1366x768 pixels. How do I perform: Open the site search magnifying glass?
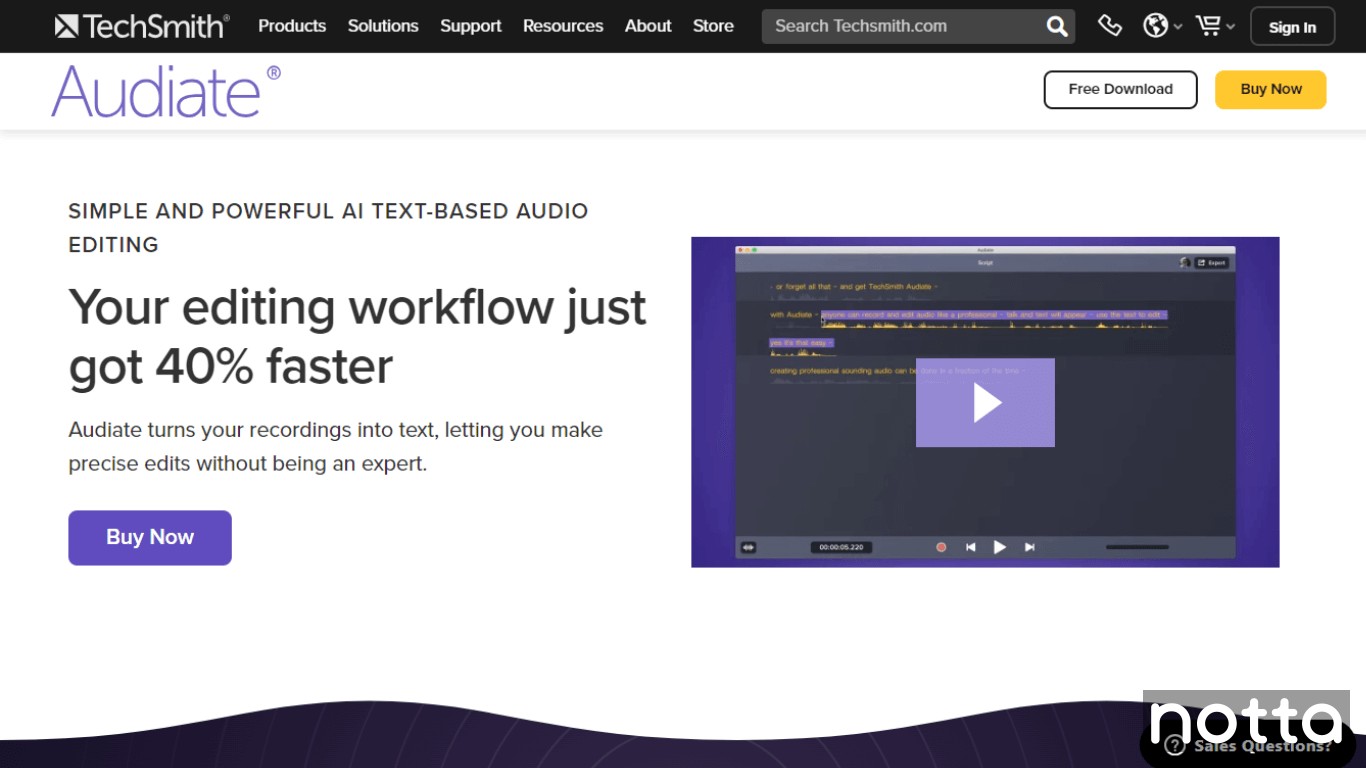tap(1056, 26)
